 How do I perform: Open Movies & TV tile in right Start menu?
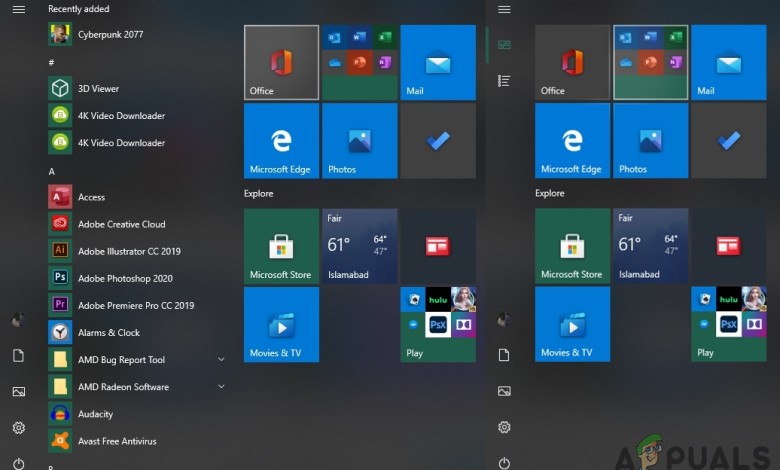[x=573, y=324]
